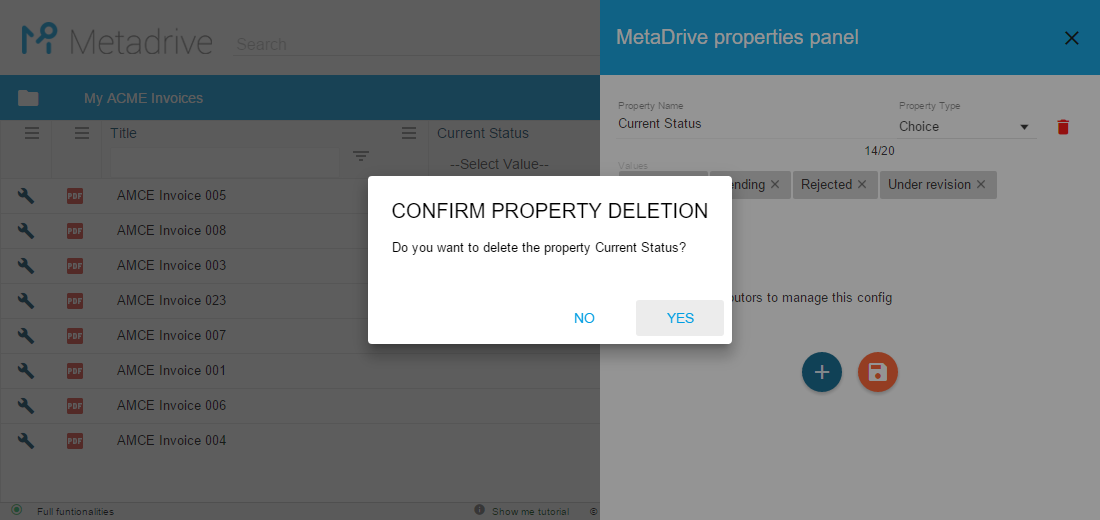The height and width of the screenshot is (520, 1100).
Task: Open the Current Status Select Value dropdown
Action: click(x=499, y=164)
